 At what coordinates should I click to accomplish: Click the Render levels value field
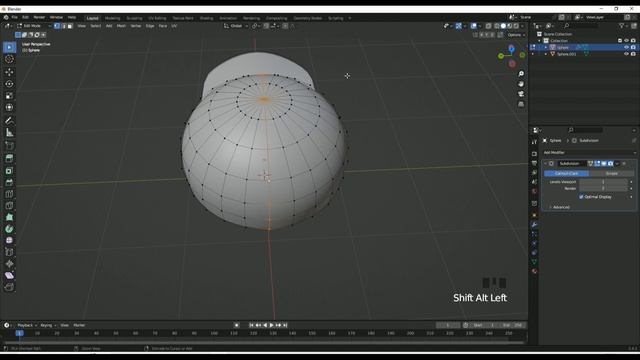603,189
